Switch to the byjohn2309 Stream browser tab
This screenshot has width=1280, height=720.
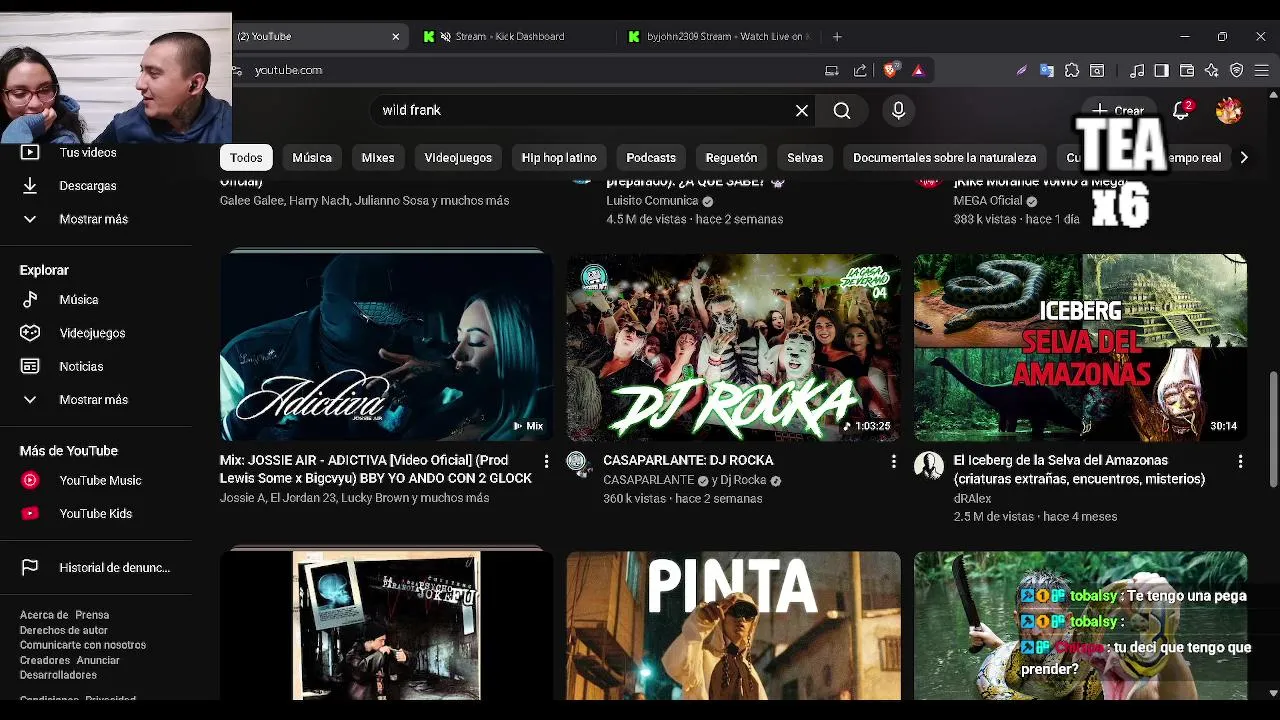coord(719,36)
